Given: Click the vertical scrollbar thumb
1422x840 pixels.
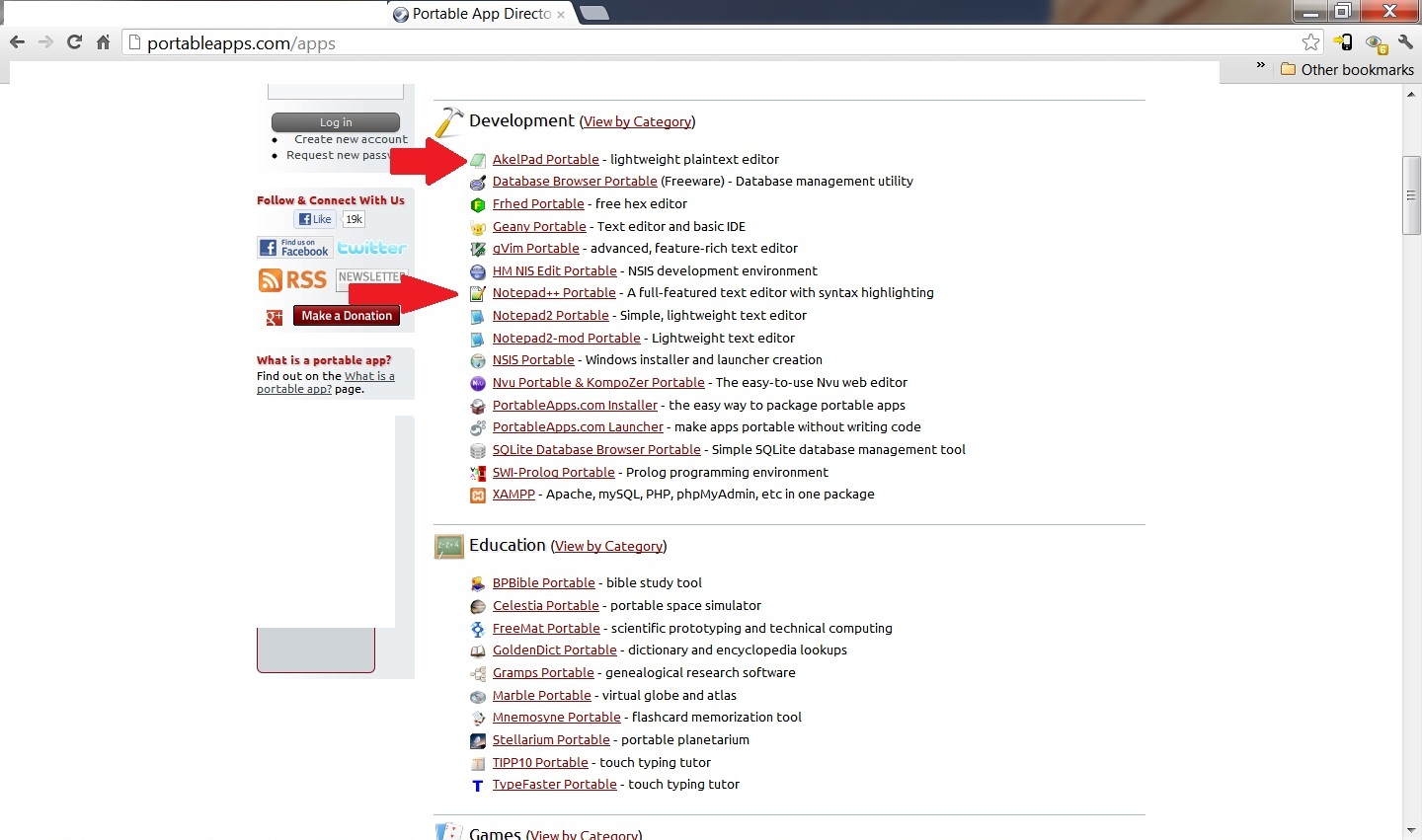Looking at the screenshot, I should pos(1412,195).
